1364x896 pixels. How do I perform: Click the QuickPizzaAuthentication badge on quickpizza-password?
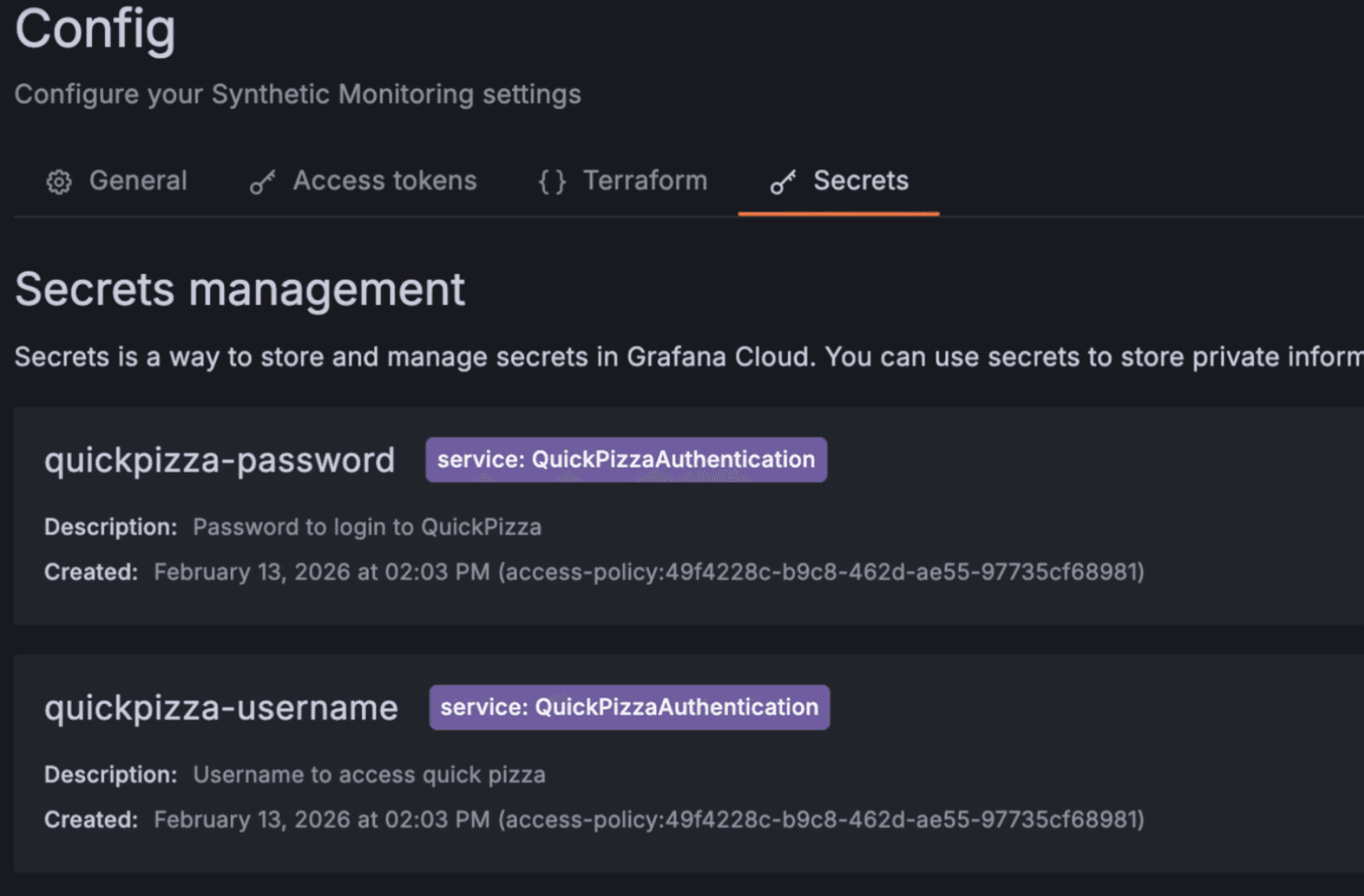pos(626,459)
